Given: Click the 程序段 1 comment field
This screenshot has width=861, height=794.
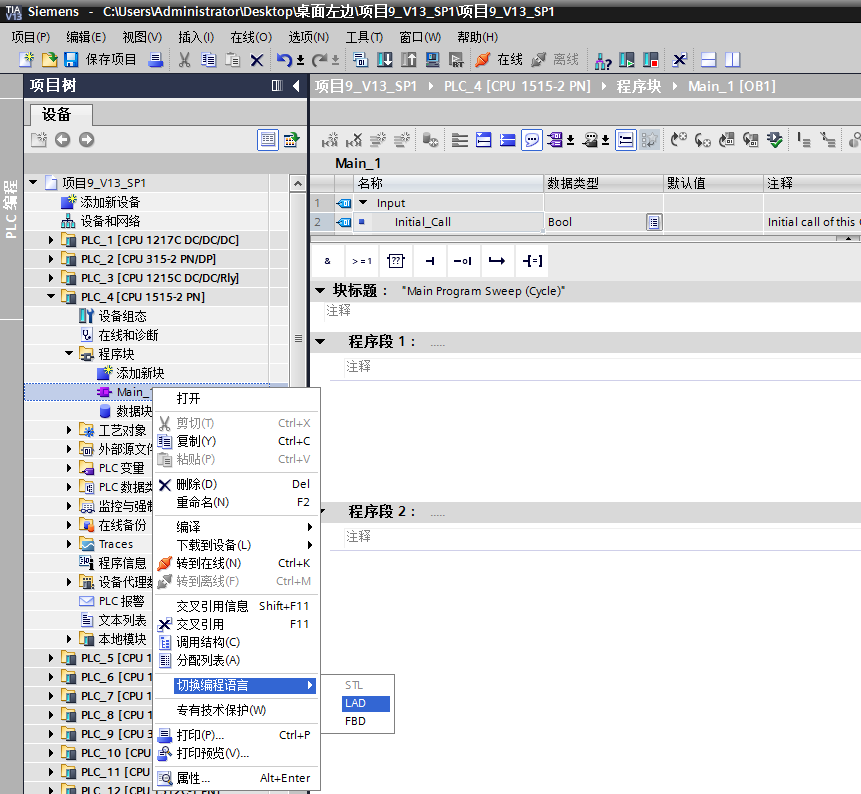Looking at the screenshot, I should click(602, 366).
